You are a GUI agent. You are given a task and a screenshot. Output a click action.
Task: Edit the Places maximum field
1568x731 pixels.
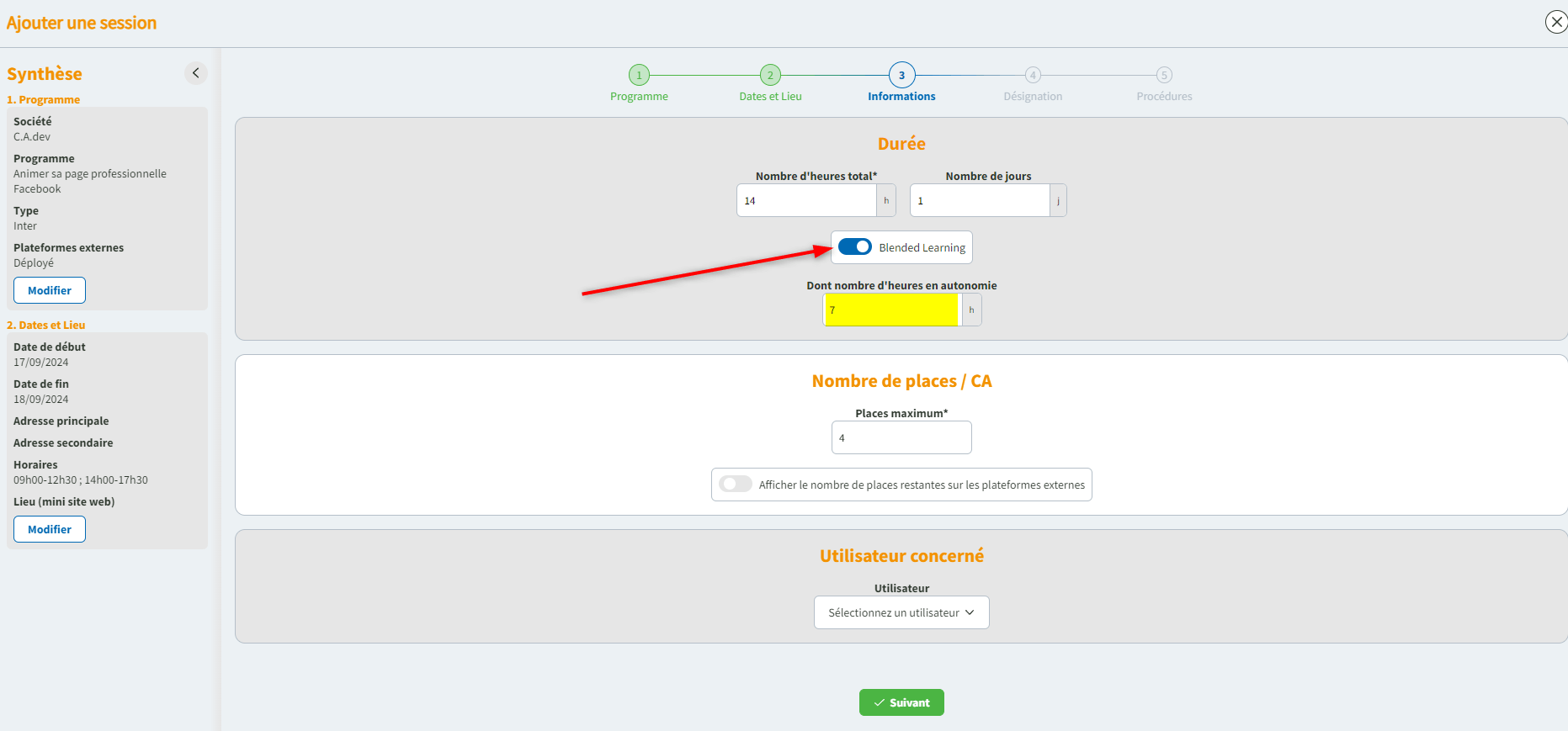(x=901, y=437)
